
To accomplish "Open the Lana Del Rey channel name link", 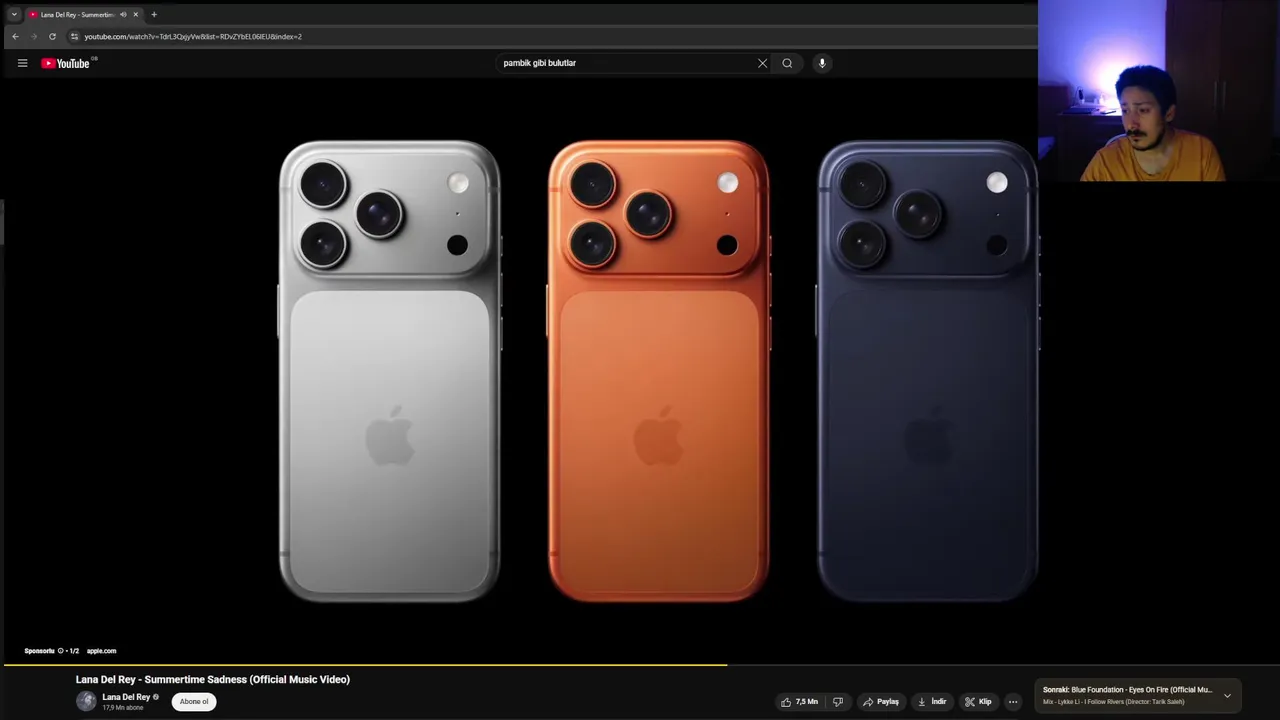I will pos(126,697).
